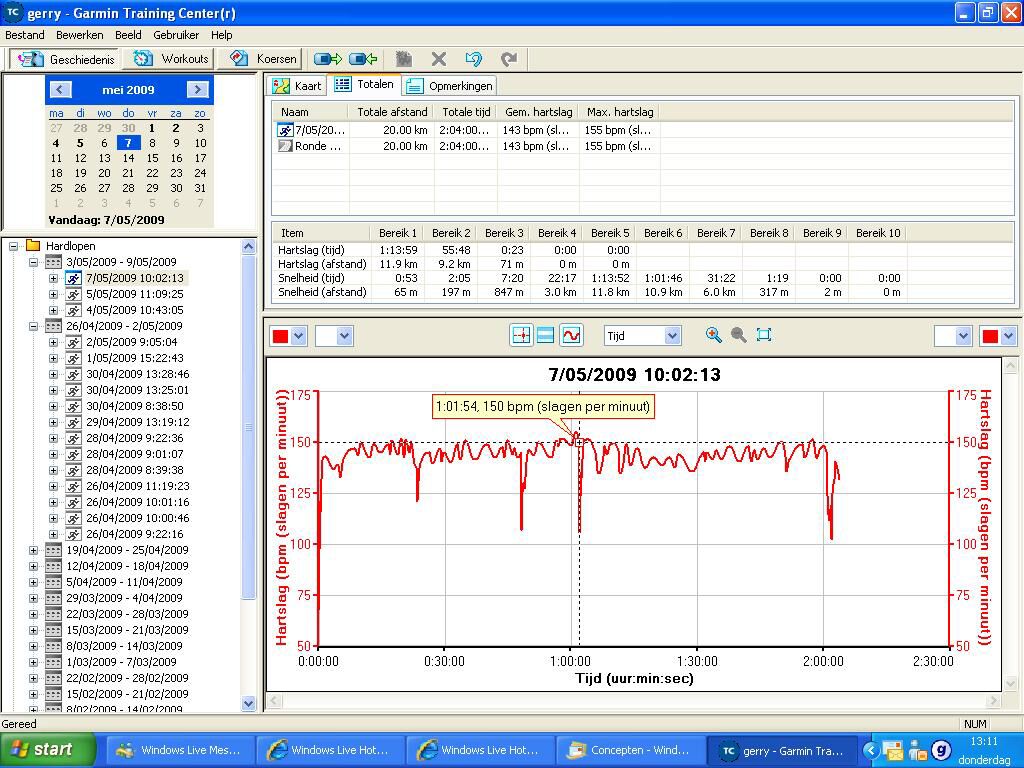This screenshot has width=1024, height=768.
Task: Zoom out on the graph
Action: coord(739,336)
